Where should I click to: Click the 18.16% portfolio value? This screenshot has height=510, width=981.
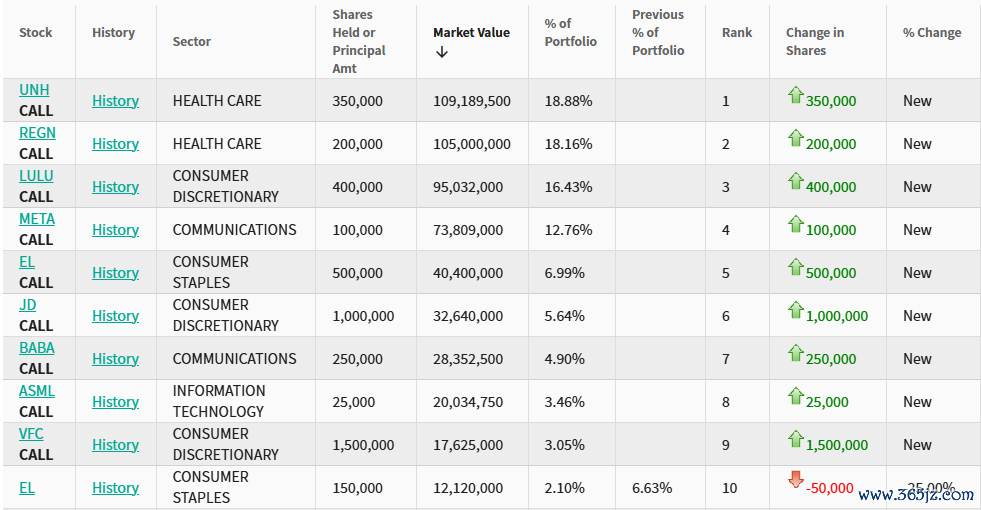pos(568,144)
